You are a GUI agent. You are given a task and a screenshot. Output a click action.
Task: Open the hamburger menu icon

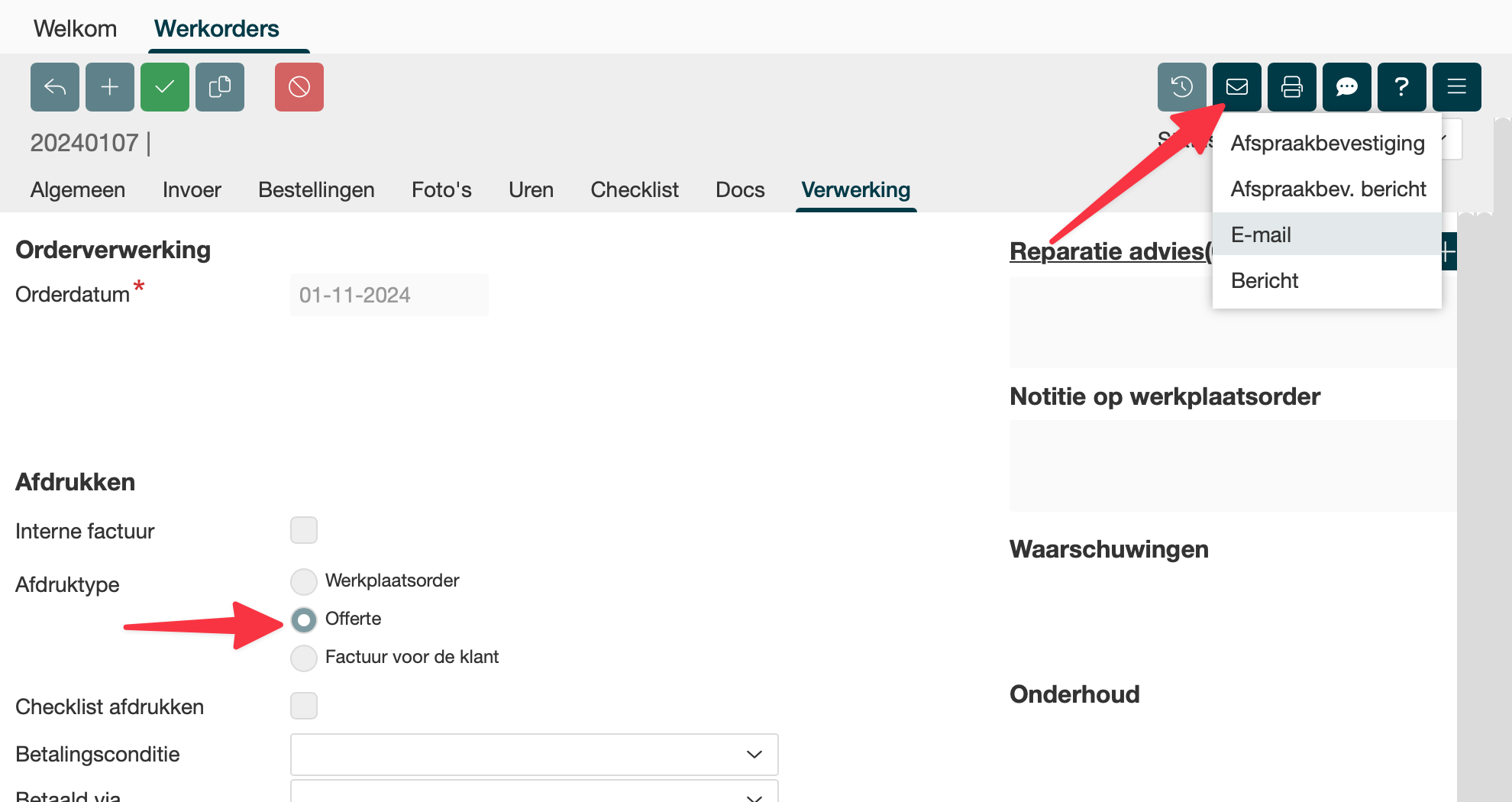1456,87
